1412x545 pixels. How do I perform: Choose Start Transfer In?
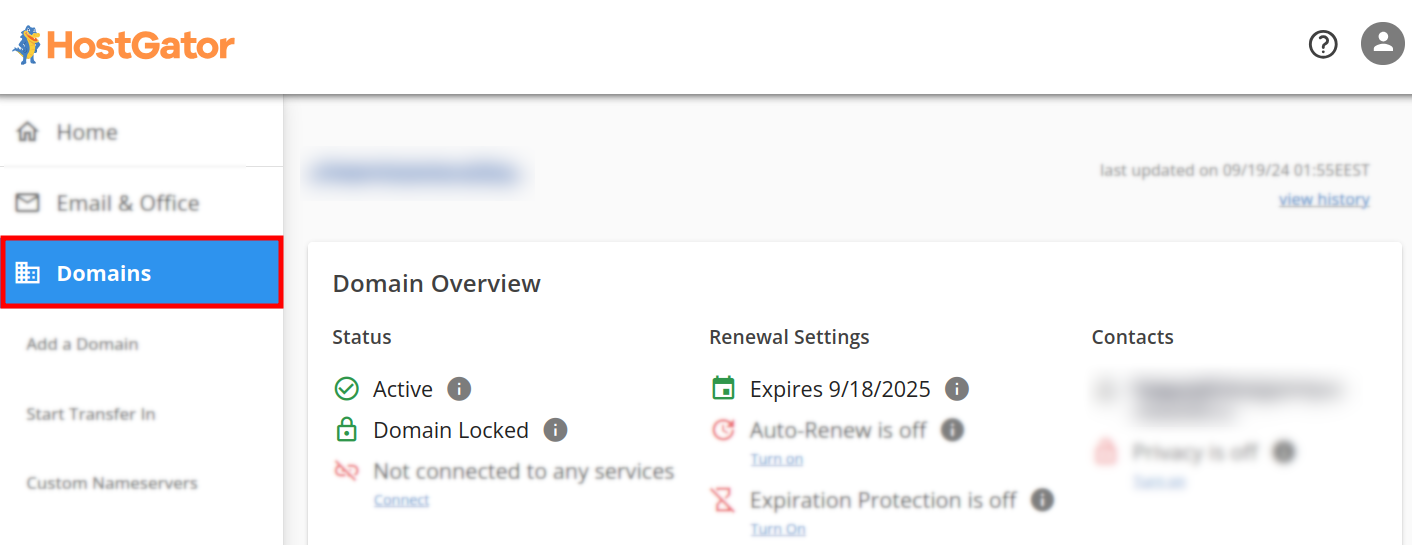coord(91,414)
